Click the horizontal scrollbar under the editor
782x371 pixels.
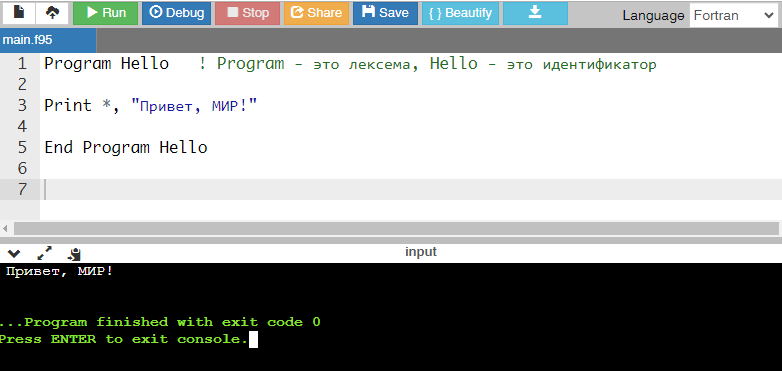coord(397,228)
